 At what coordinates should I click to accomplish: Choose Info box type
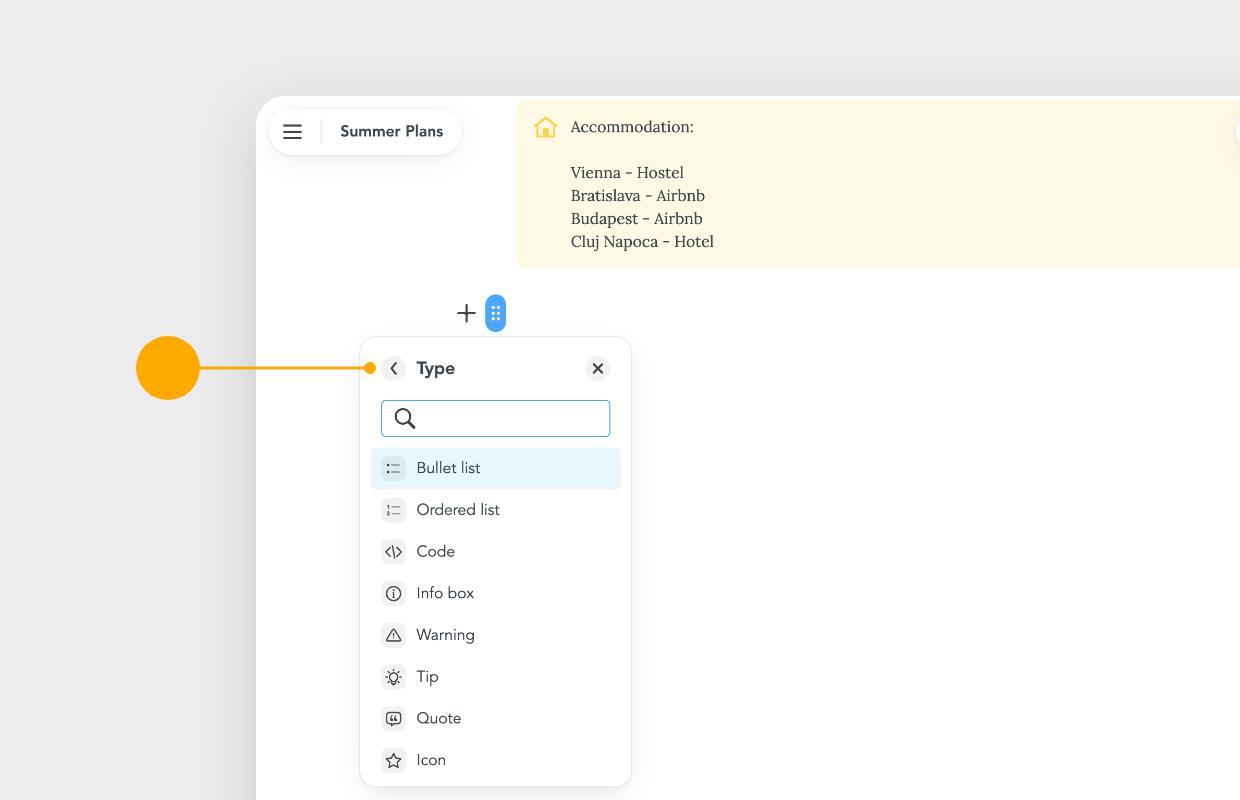tap(496, 594)
